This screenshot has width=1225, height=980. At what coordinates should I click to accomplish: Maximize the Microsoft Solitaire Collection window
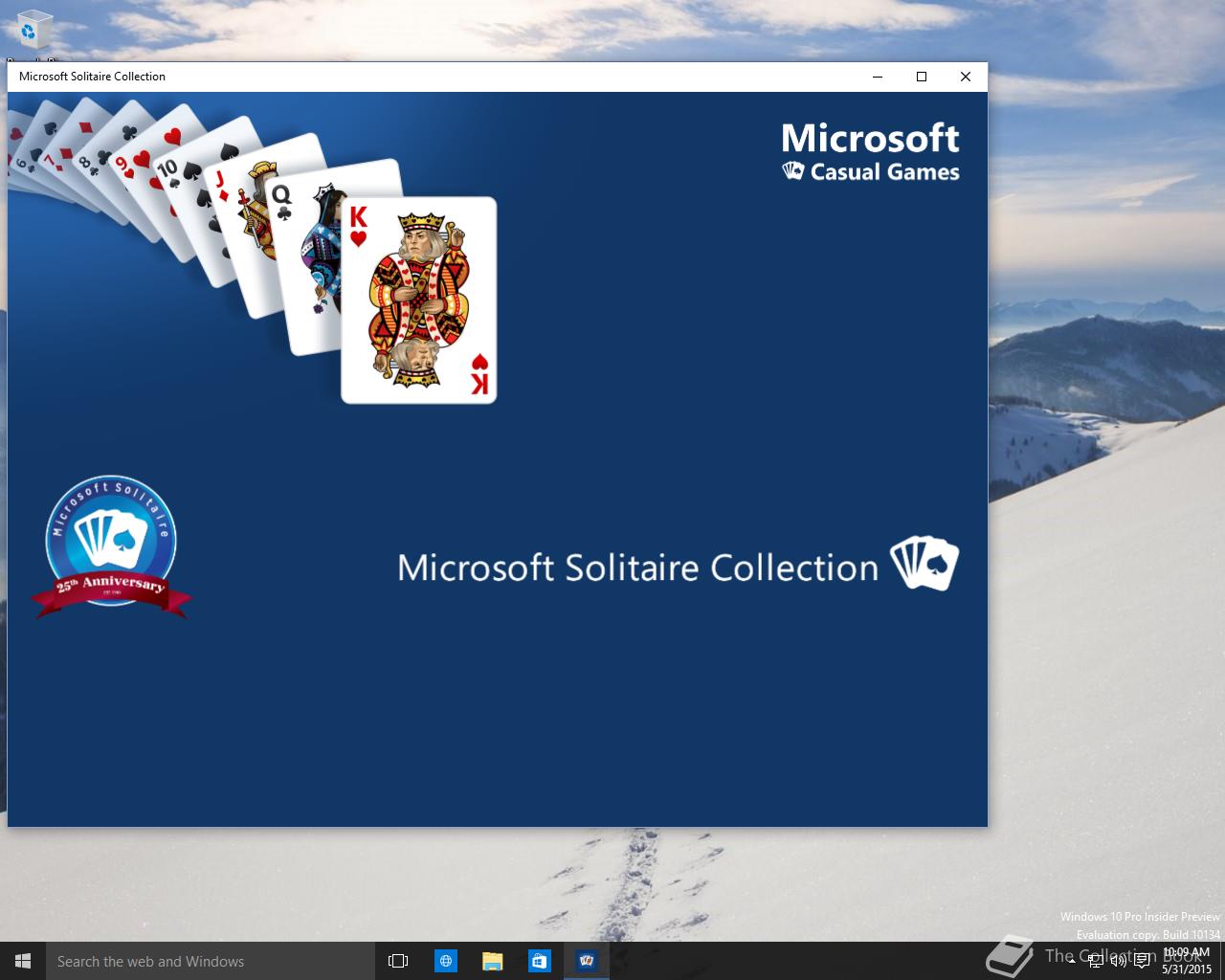pos(922,77)
